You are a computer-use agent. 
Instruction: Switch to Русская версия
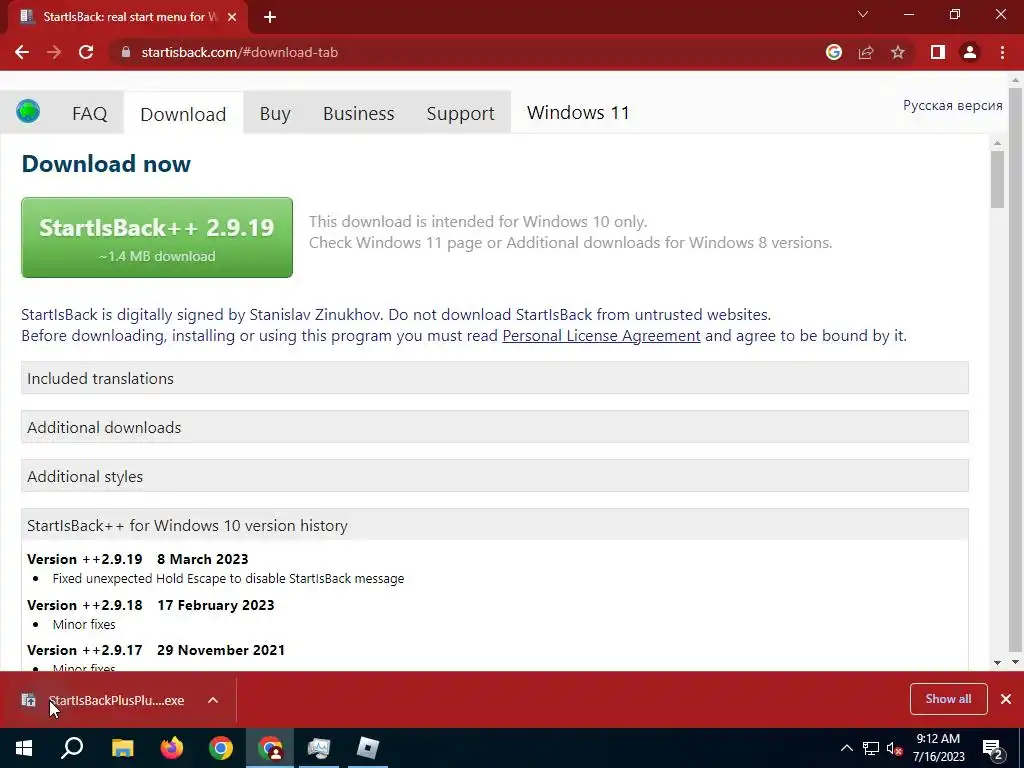(x=952, y=105)
